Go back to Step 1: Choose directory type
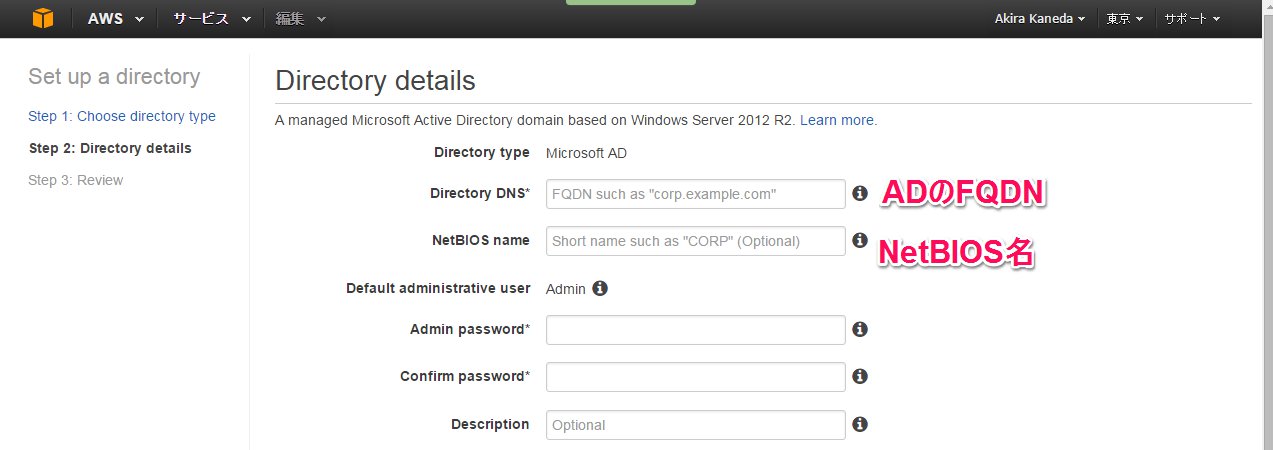The height and width of the screenshot is (450, 1273). (122, 116)
